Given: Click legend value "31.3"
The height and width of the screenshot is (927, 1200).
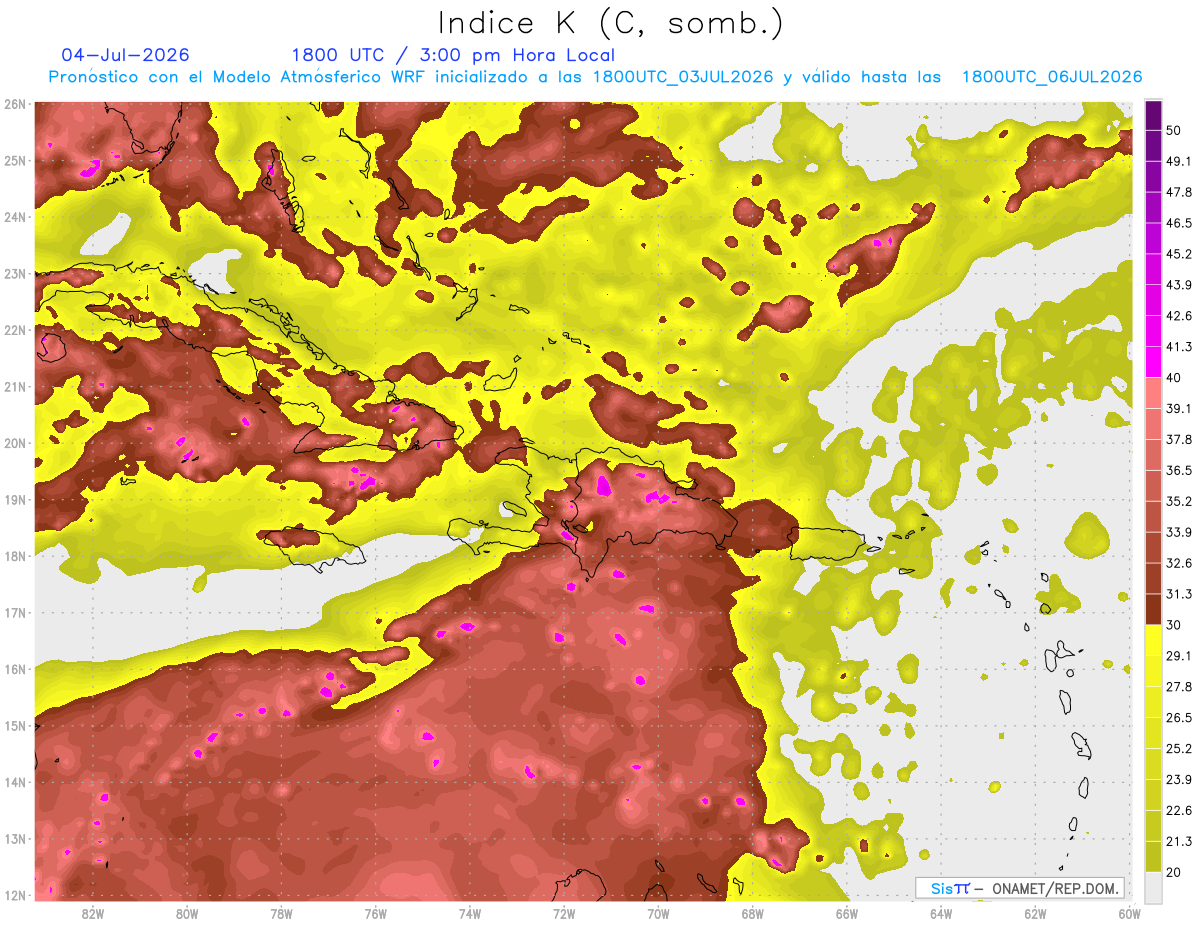Looking at the screenshot, I should (x=1179, y=594).
